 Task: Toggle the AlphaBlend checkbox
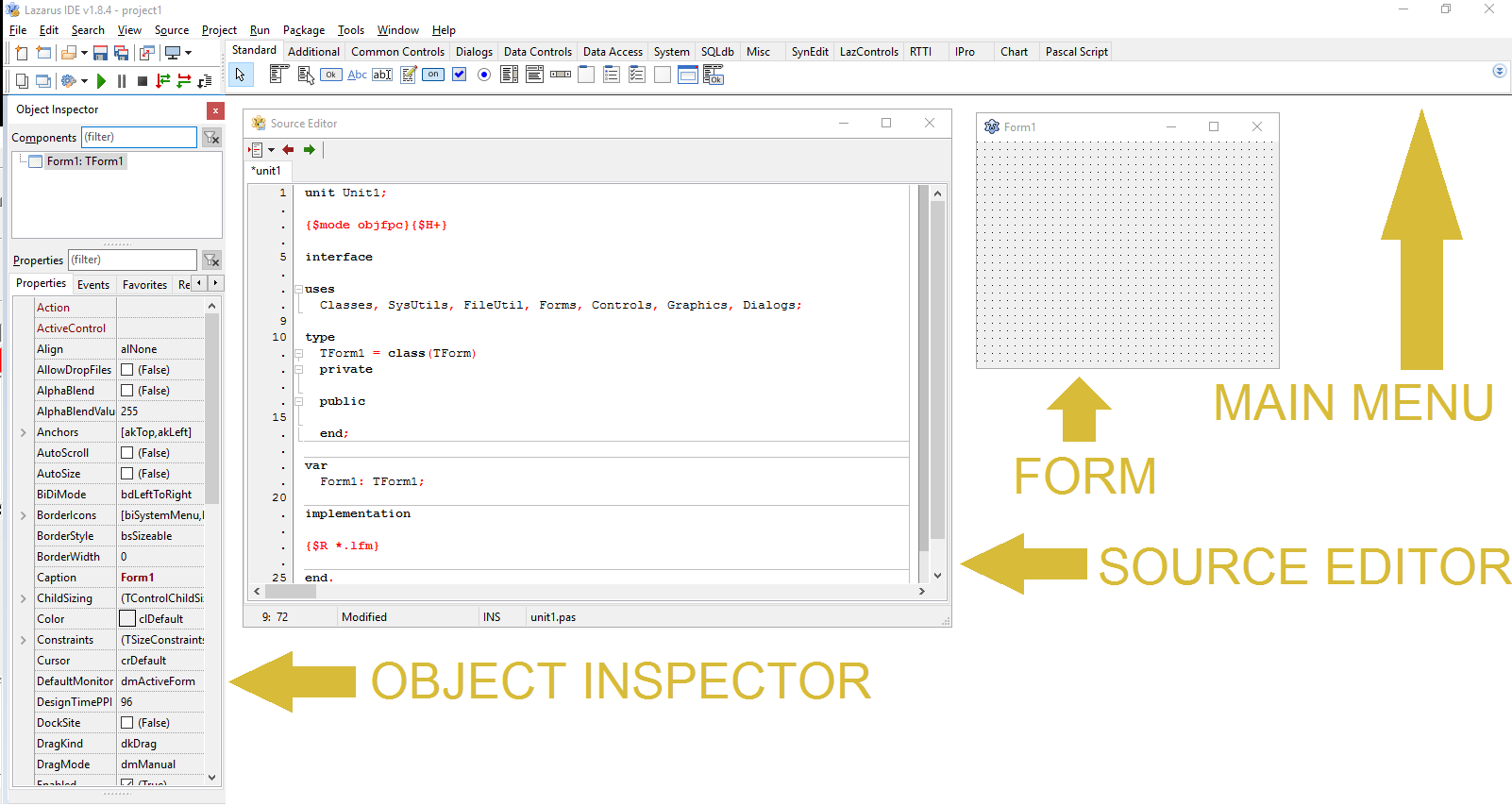[127, 391]
